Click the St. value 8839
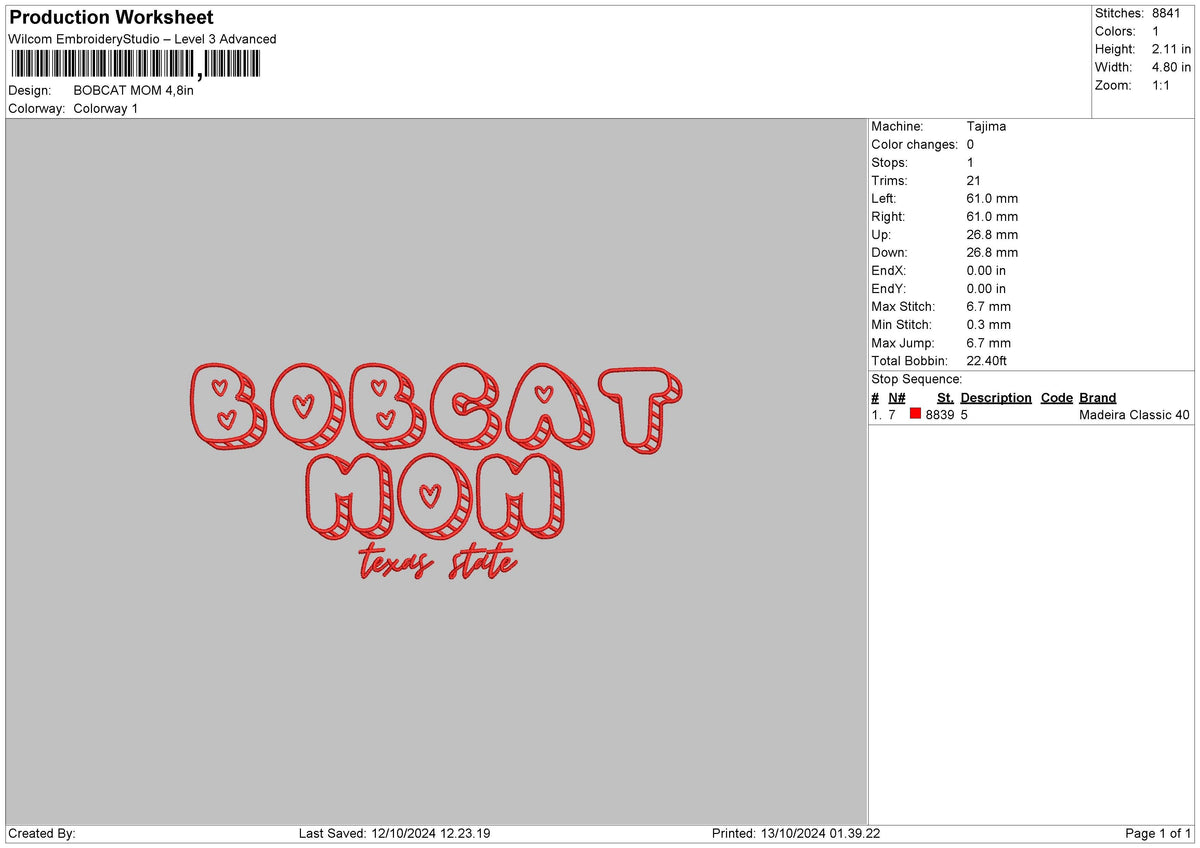Viewport: 1200px width, 848px height. click(x=939, y=414)
